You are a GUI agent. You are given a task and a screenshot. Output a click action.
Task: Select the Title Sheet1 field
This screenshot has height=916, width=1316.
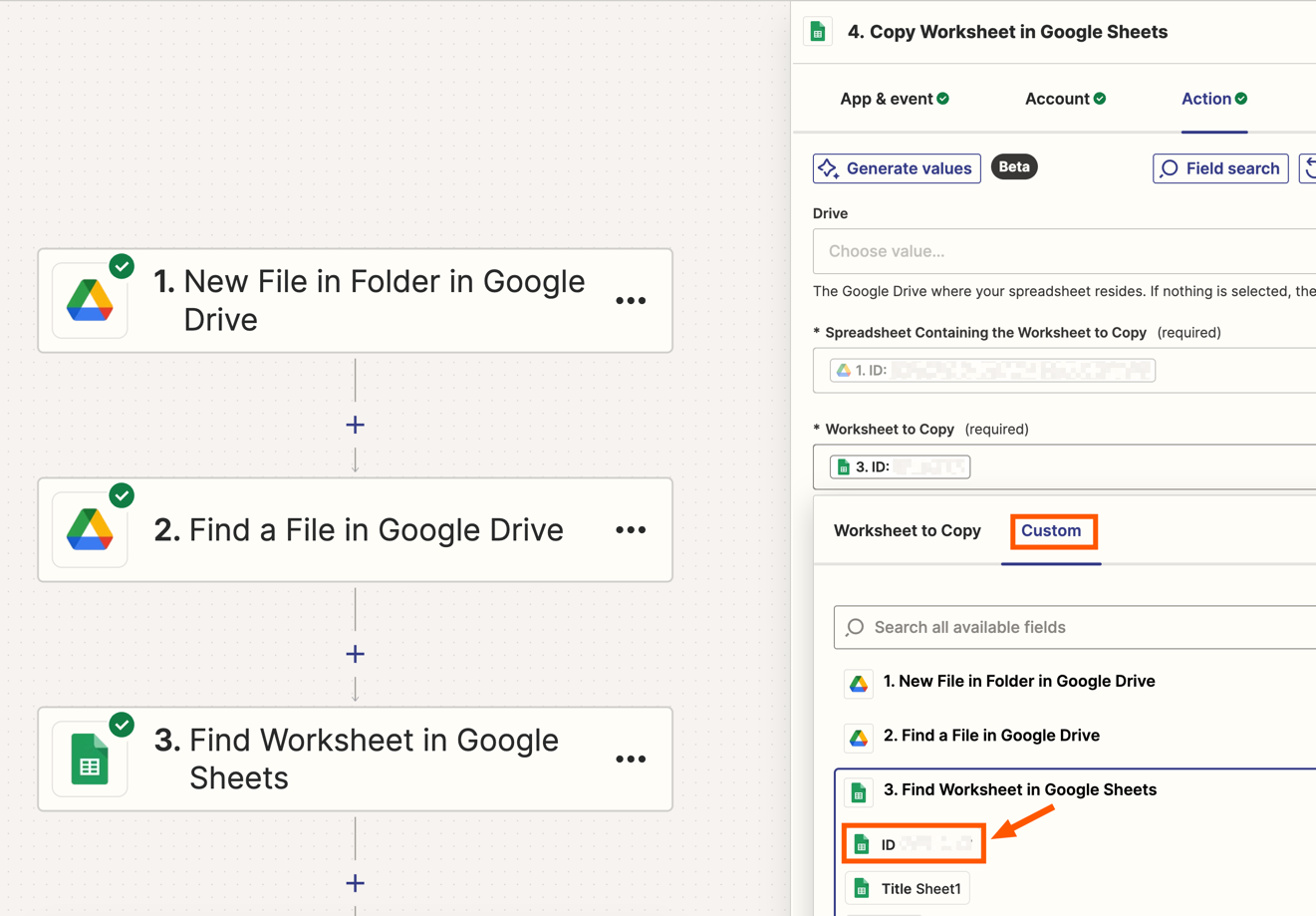pyautogui.click(x=908, y=888)
